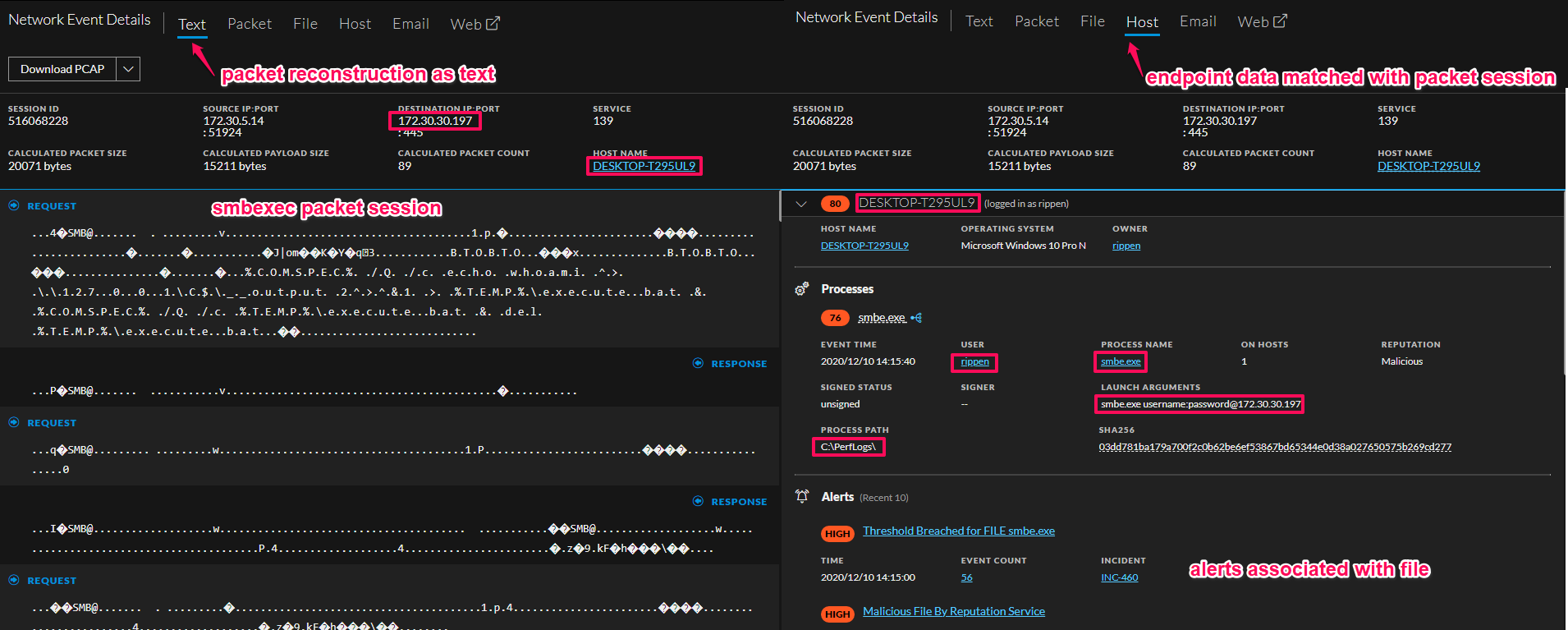Click the event count 56 link
Image resolution: width=1568 pixels, height=630 pixels.
pos(966,577)
